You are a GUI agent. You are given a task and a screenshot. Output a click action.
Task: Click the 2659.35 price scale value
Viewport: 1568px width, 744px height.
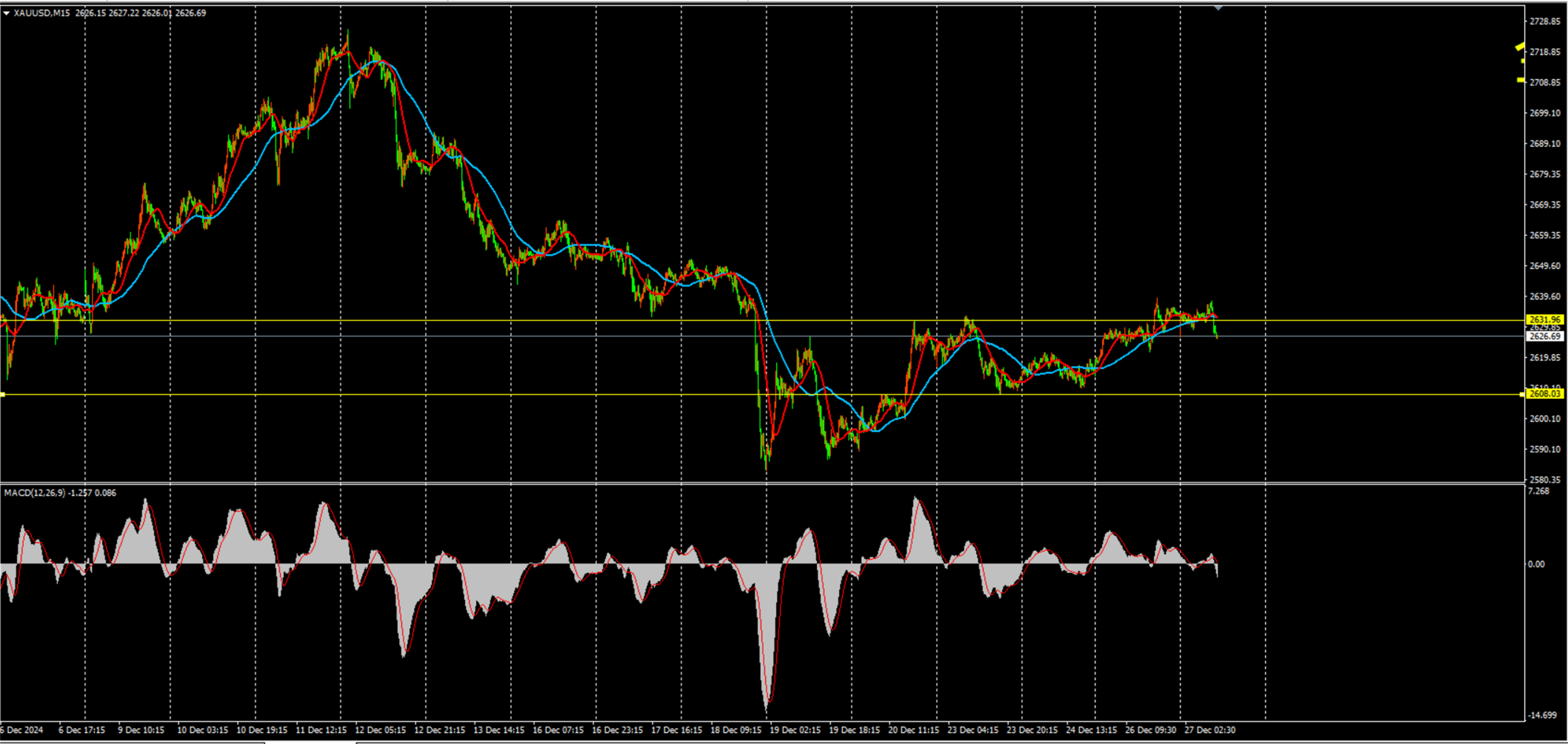(1545, 235)
